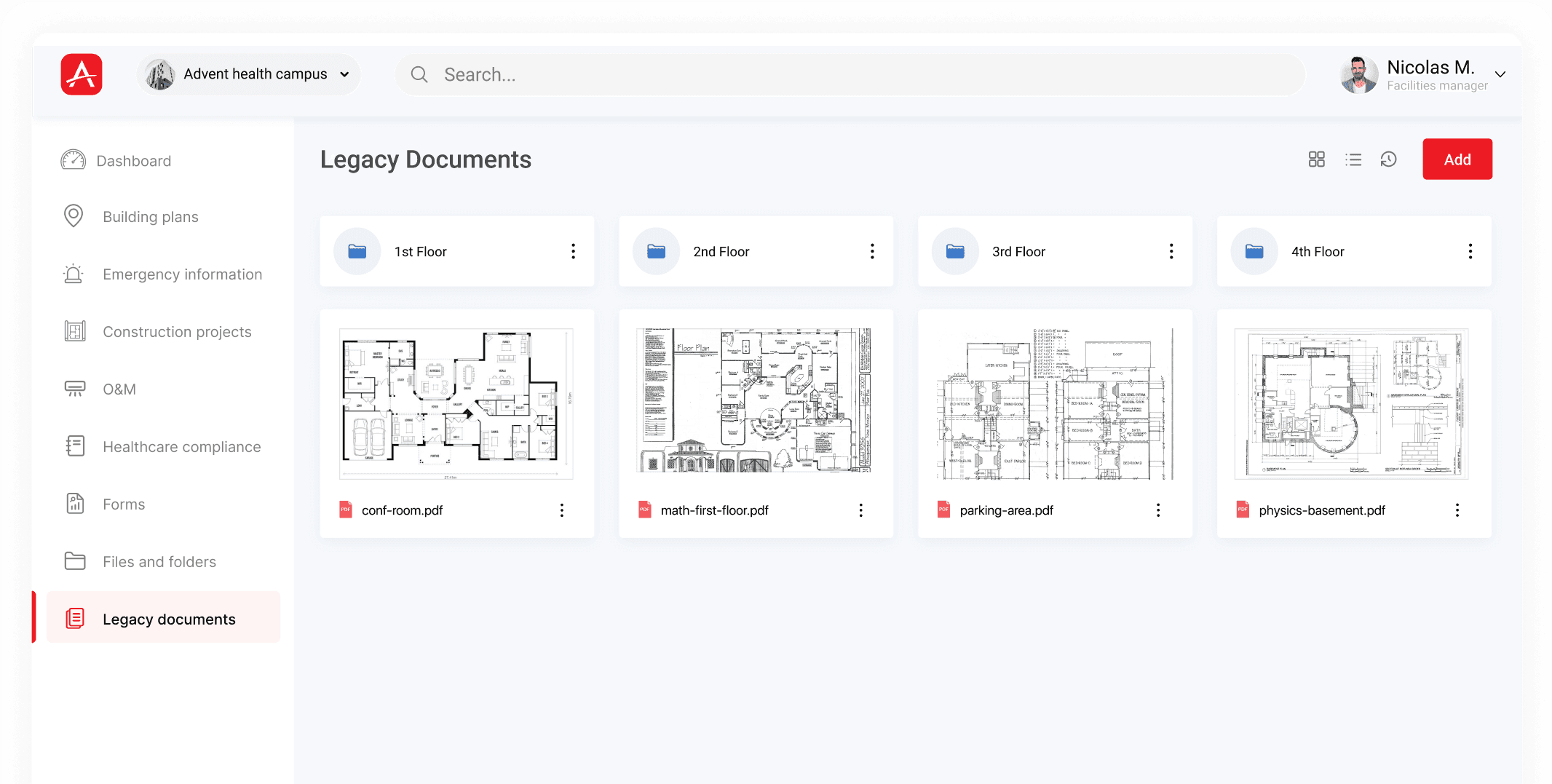Open the 1st Floor folder icon
This screenshot has height=784, width=1552.
(357, 250)
